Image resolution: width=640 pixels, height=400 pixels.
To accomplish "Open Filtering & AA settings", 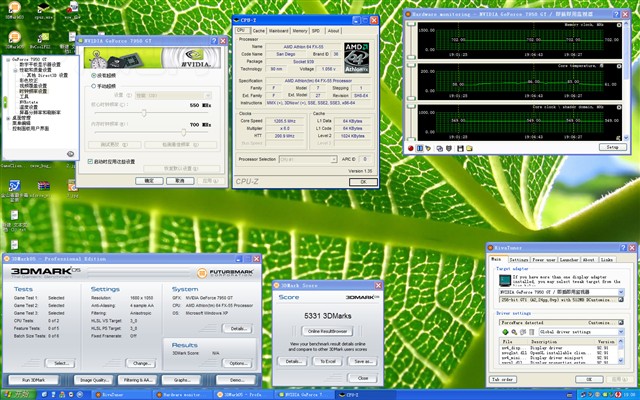I will [138, 380].
